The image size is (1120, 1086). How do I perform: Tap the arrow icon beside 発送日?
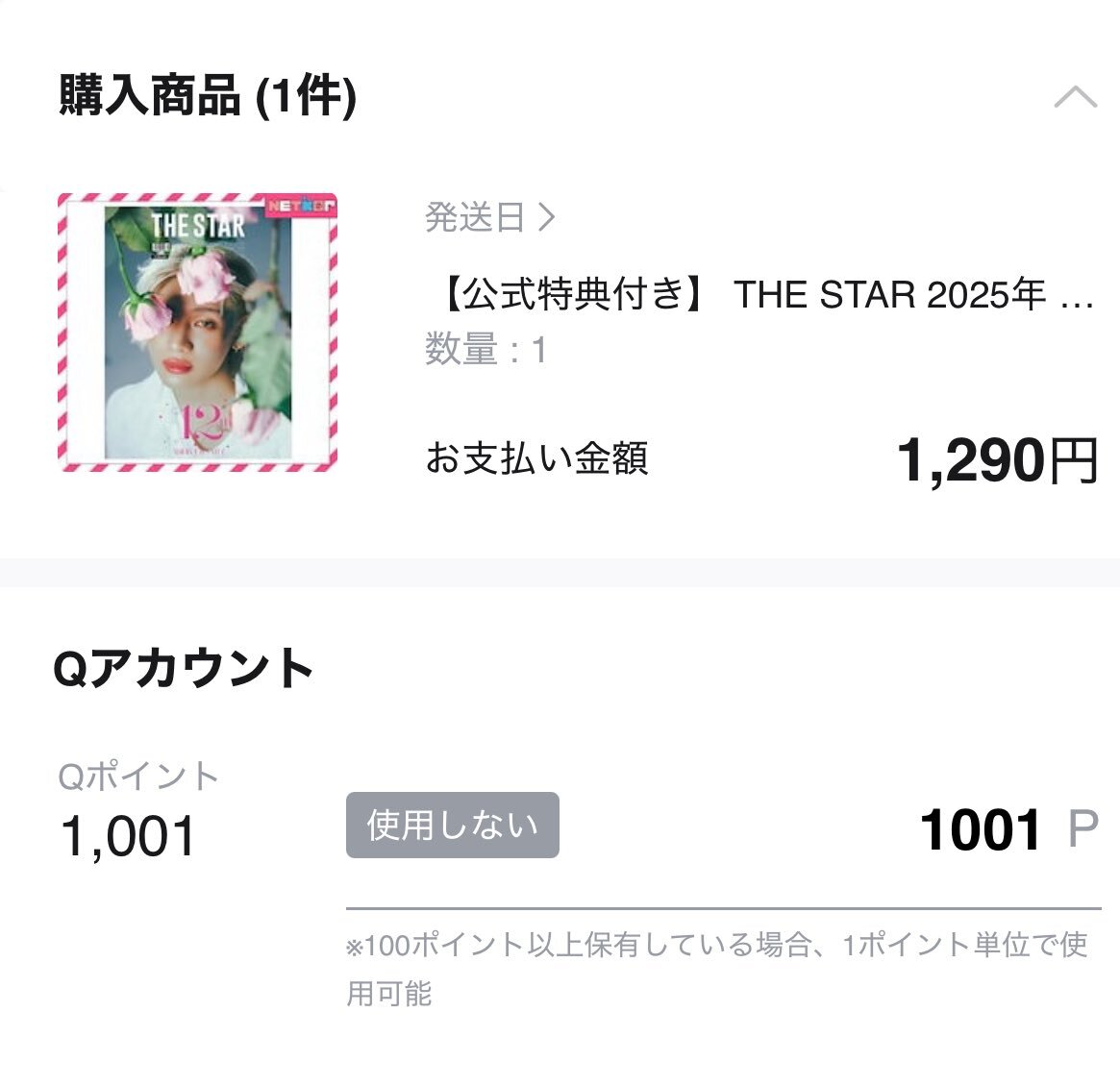pyautogui.click(x=546, y=217)
